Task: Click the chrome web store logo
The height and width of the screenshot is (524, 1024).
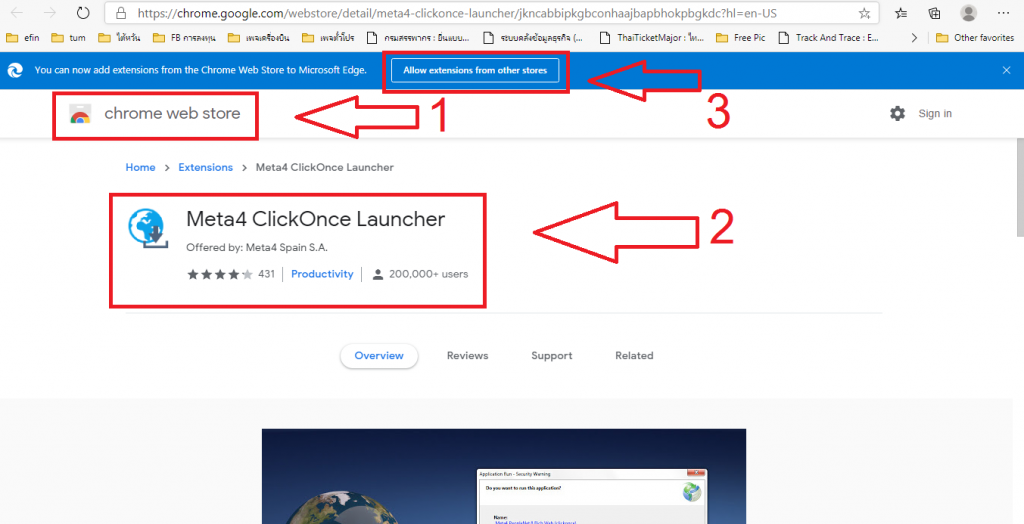Action: pos(80,114)
